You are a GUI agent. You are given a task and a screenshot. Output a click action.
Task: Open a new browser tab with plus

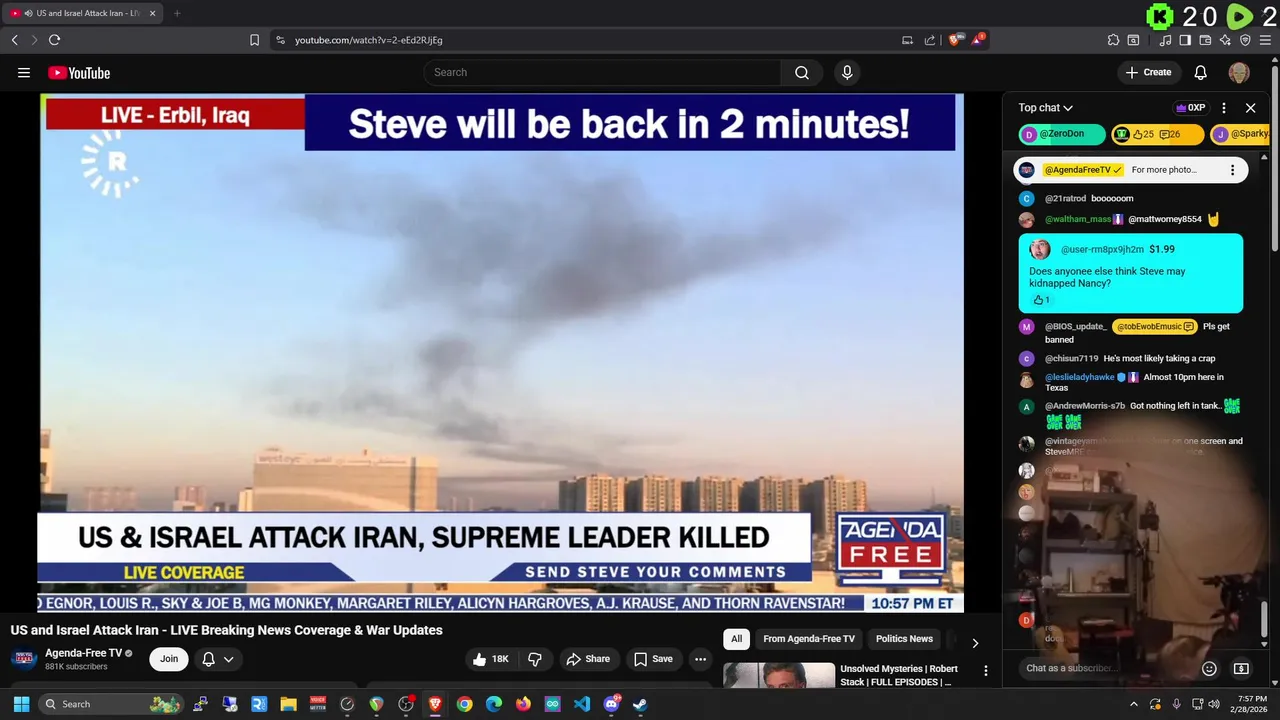[177, 13]
